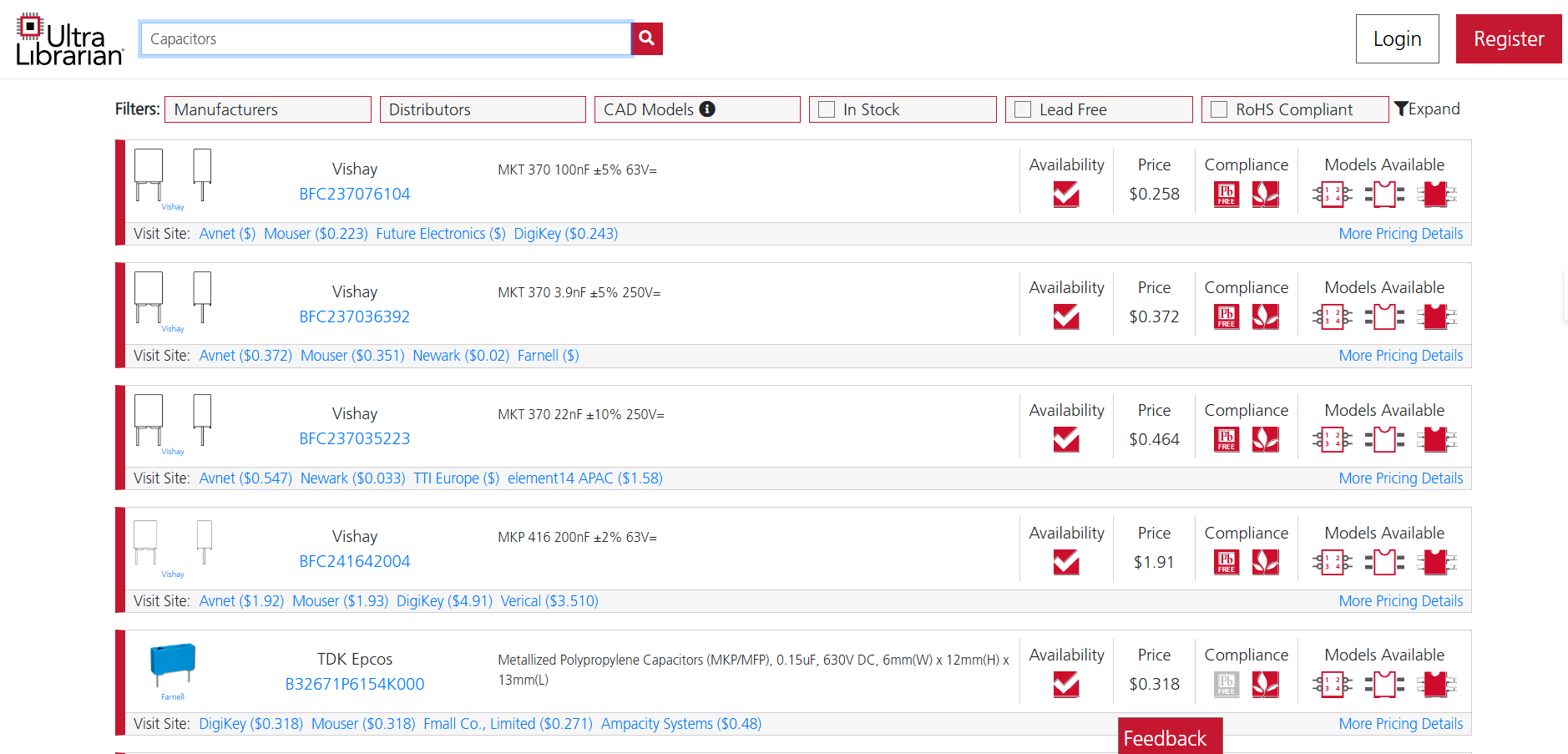Open the Ultra Librarian logo home link
1568x754 pixels.
(70, 40)
